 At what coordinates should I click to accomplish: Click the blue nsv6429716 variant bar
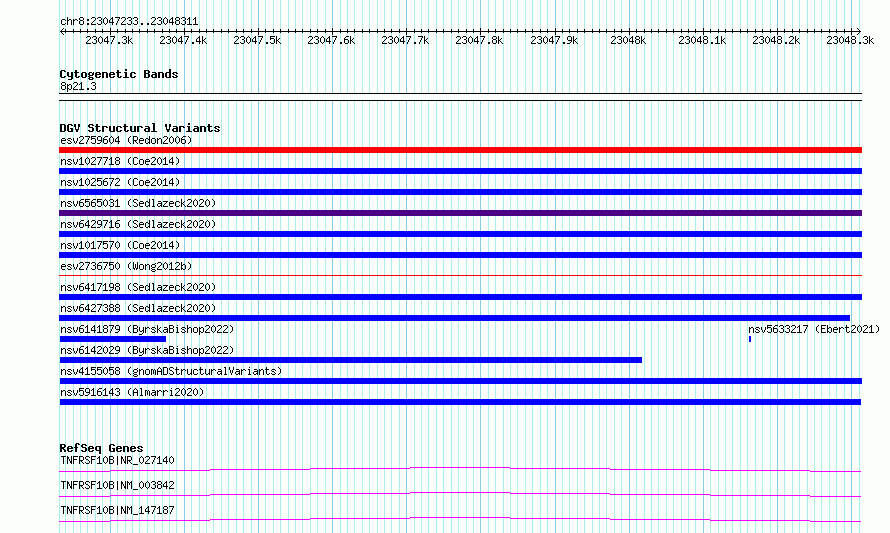pos(460,234)
